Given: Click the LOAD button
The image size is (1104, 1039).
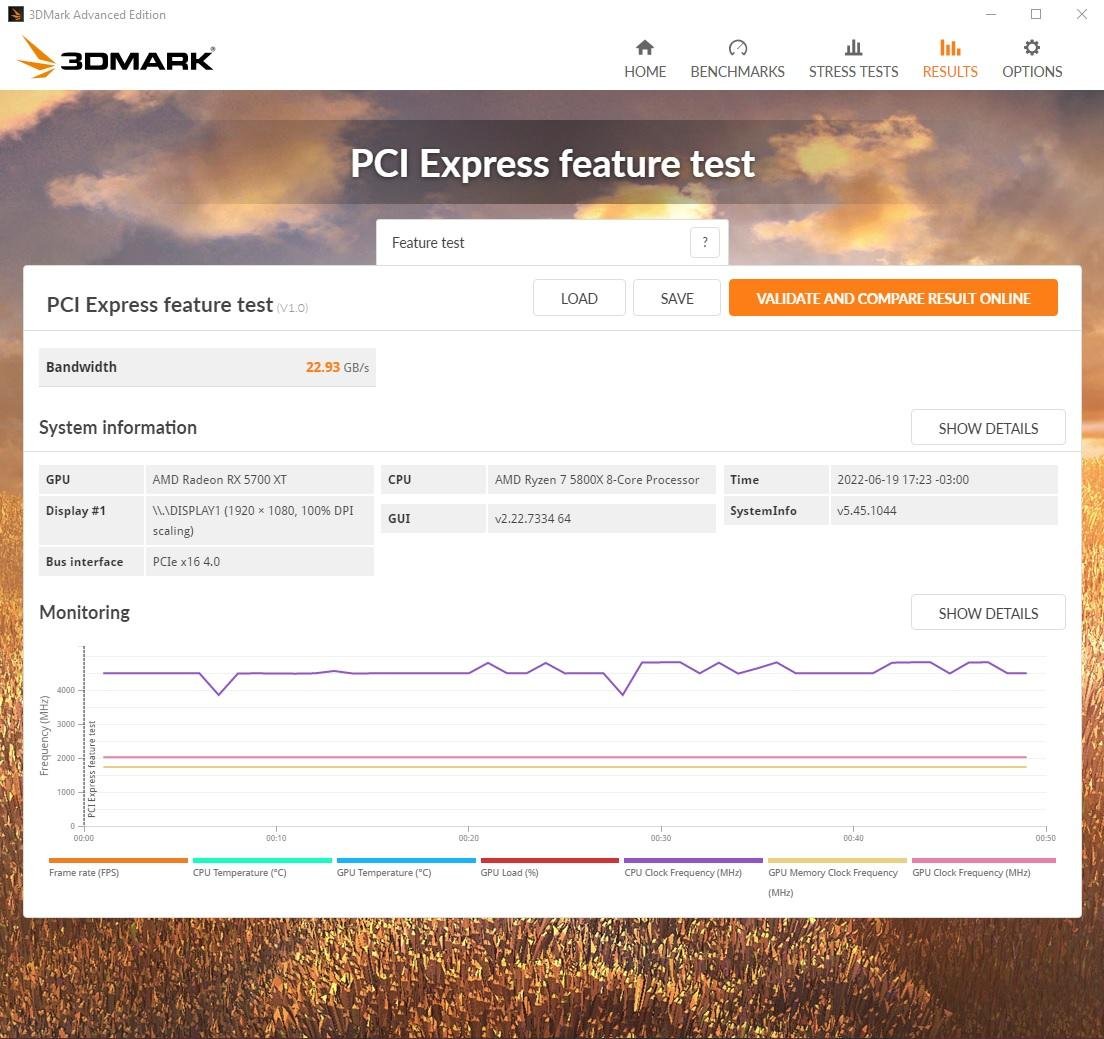Looking at the screenshot, I should (x=579, y=298).
